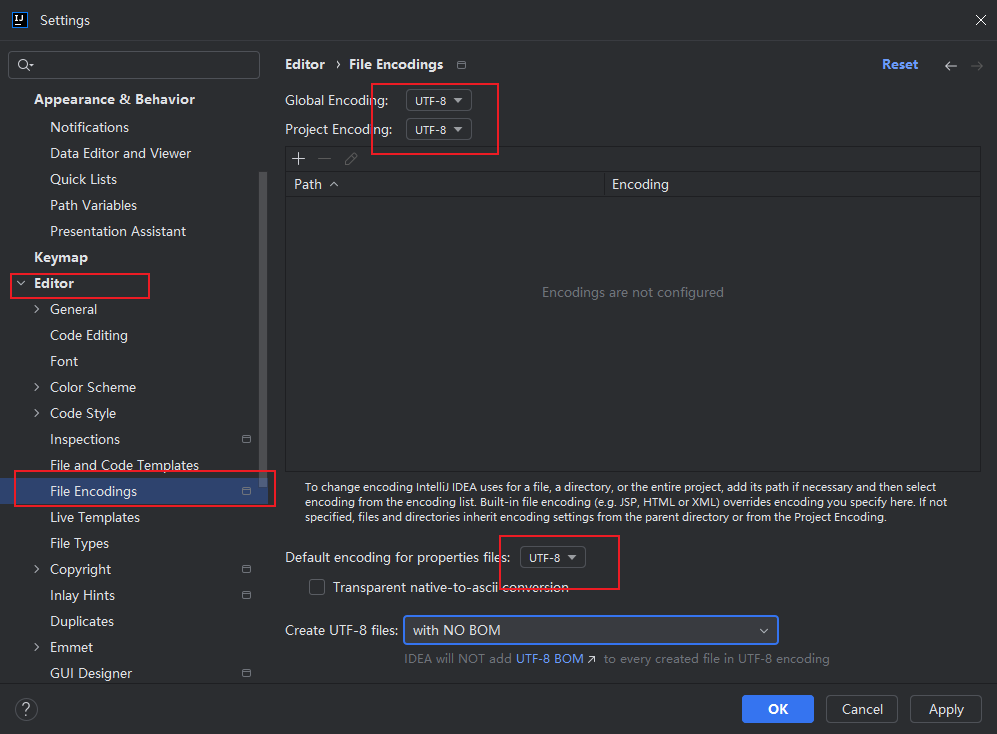The image size is (997, 734).
Task: Click the remove path minus icon
Action: 324,158
